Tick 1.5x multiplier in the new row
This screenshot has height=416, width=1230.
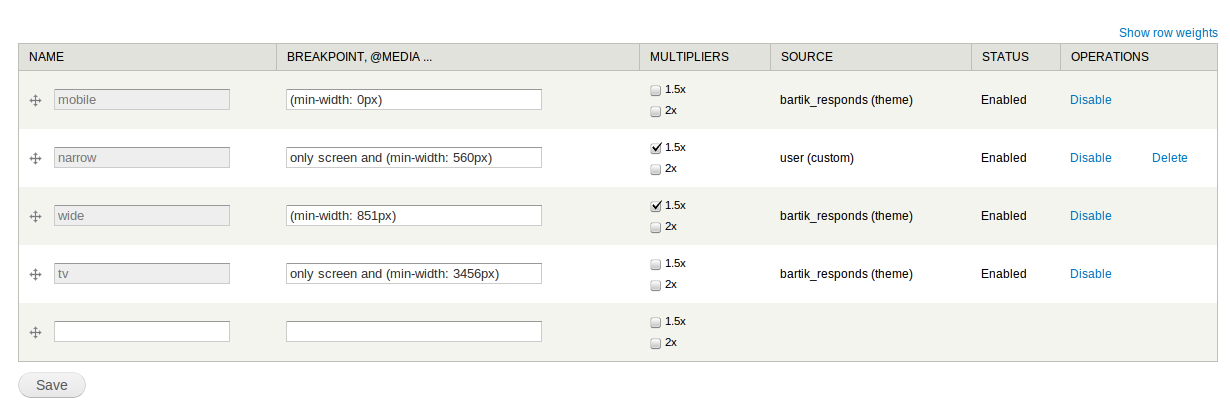[656, 323]
